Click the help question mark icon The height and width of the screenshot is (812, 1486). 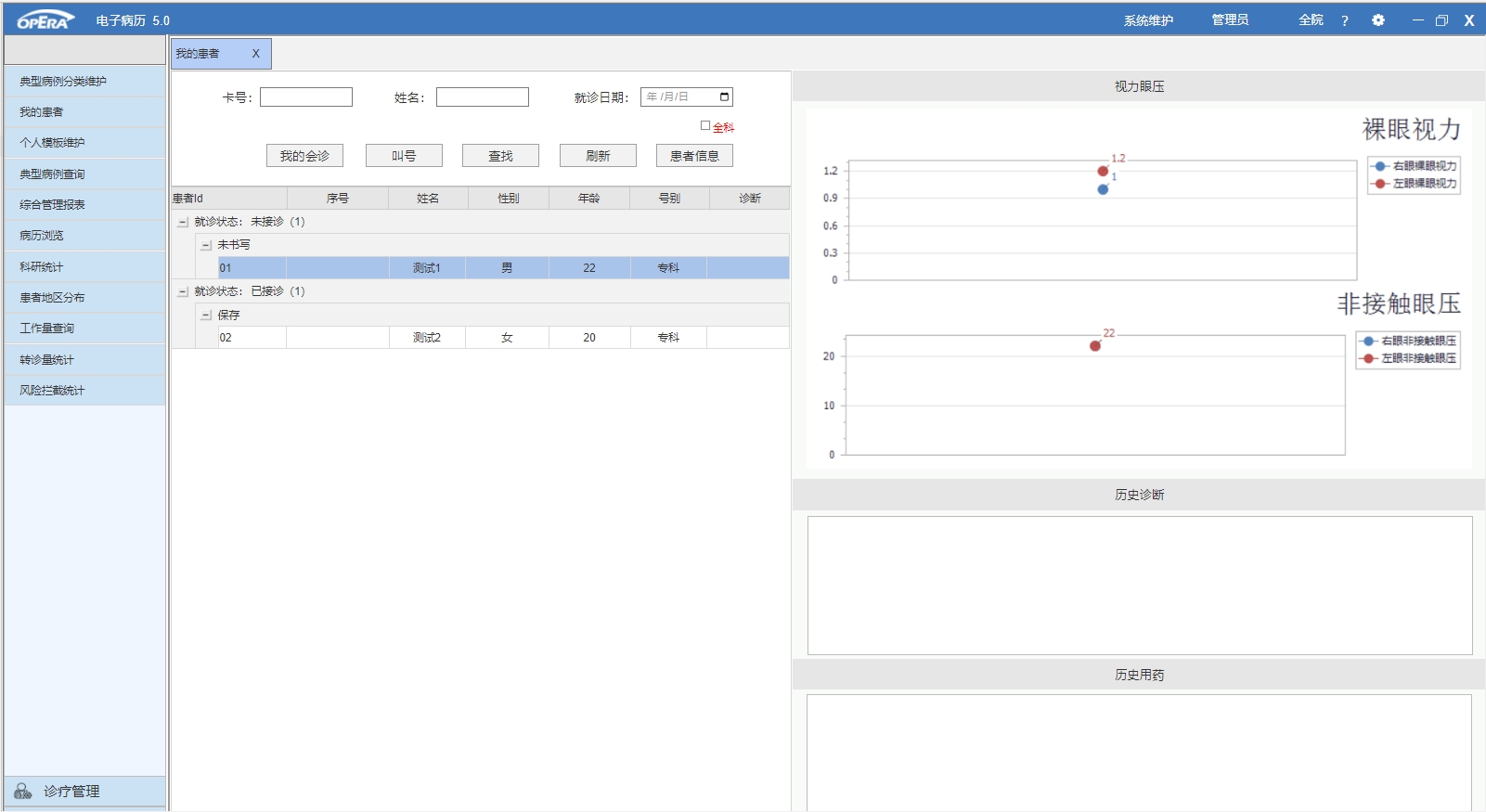click(x=1344, y=20)
